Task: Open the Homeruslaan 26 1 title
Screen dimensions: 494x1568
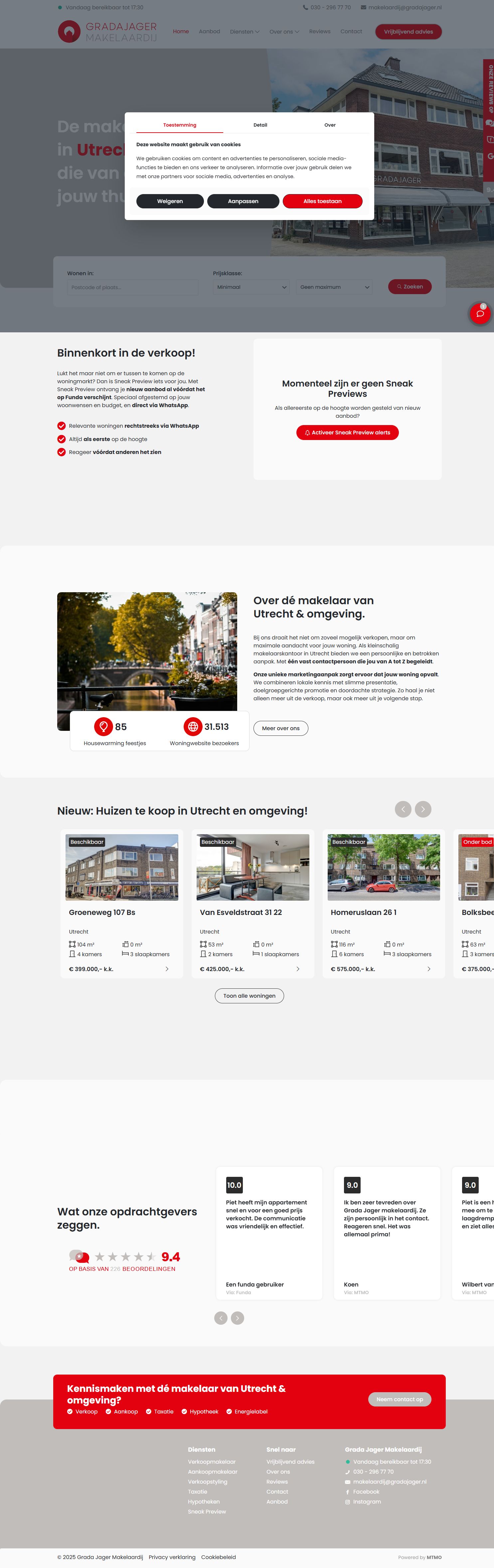Action: [x=364, y=912]
